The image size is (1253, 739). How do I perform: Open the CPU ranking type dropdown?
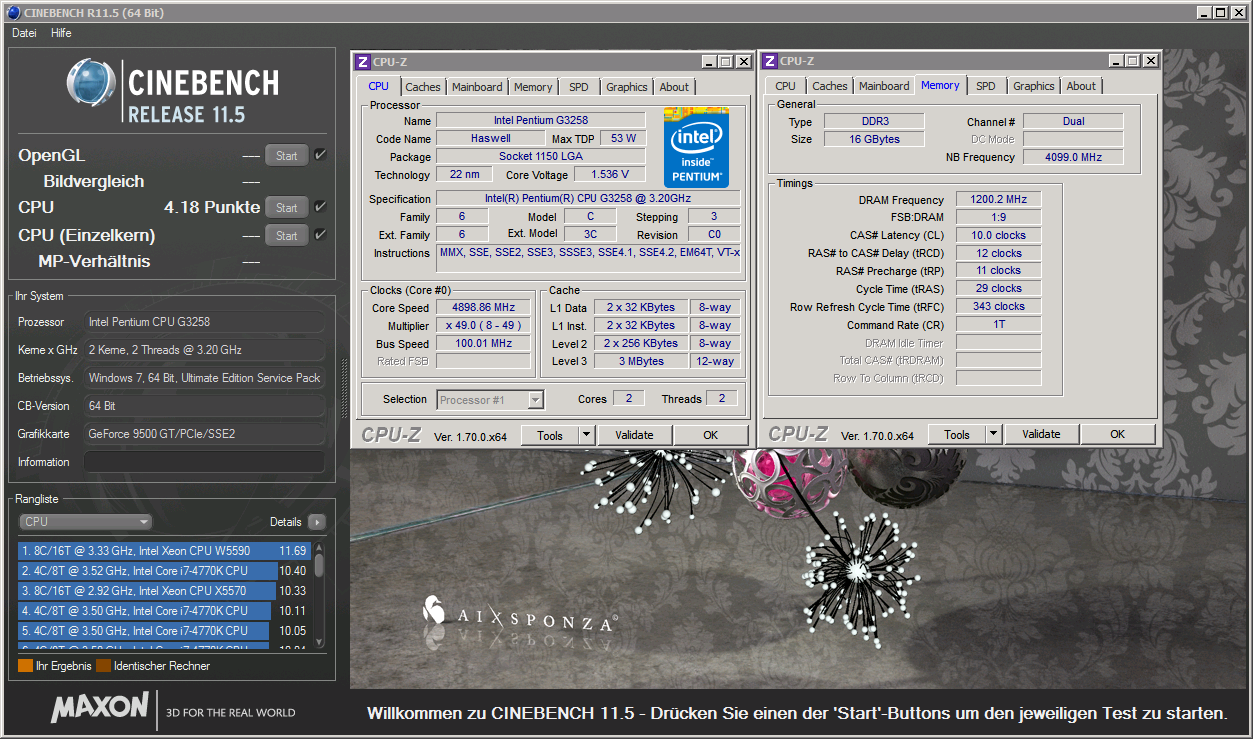coord(86,522)
